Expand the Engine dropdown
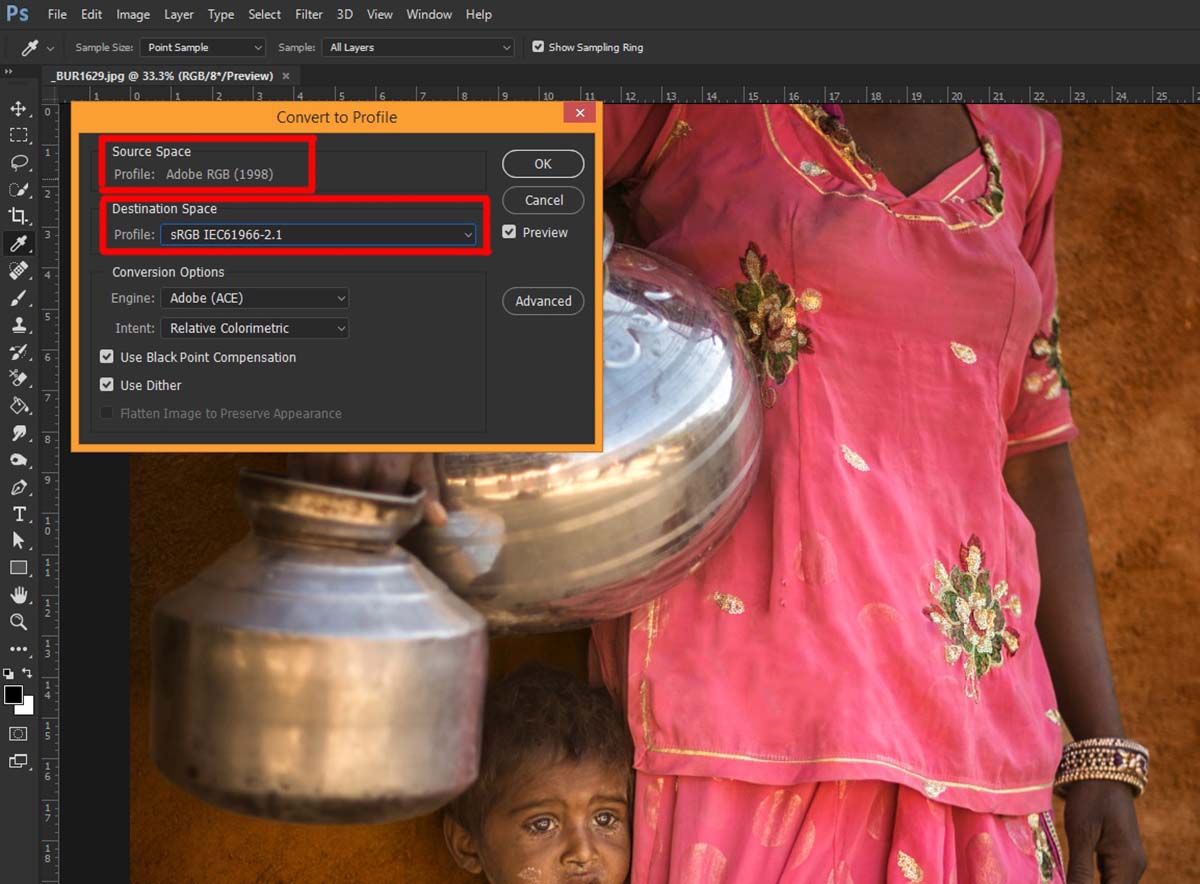Screen dimensions: 1200x884 [x=254, y=298]
